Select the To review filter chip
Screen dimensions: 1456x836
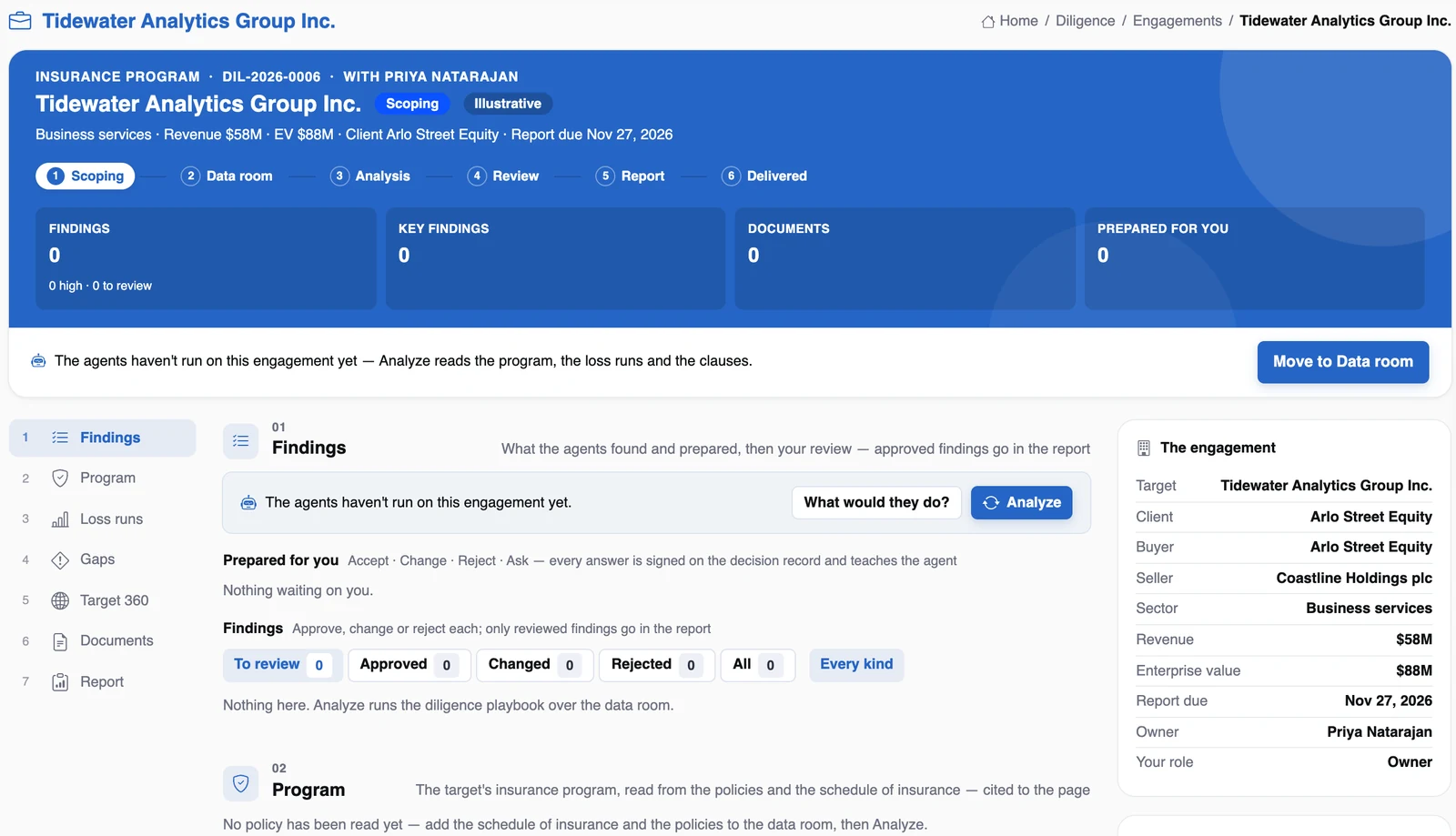pos(283,665)
